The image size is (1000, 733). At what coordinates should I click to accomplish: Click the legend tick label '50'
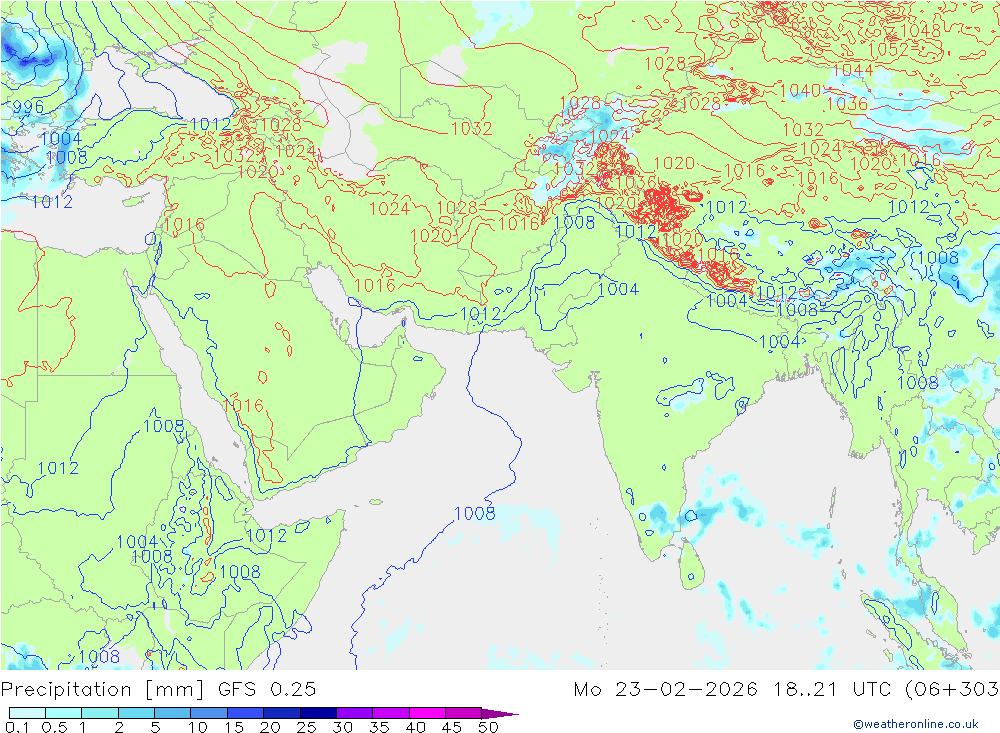(488, 727)
